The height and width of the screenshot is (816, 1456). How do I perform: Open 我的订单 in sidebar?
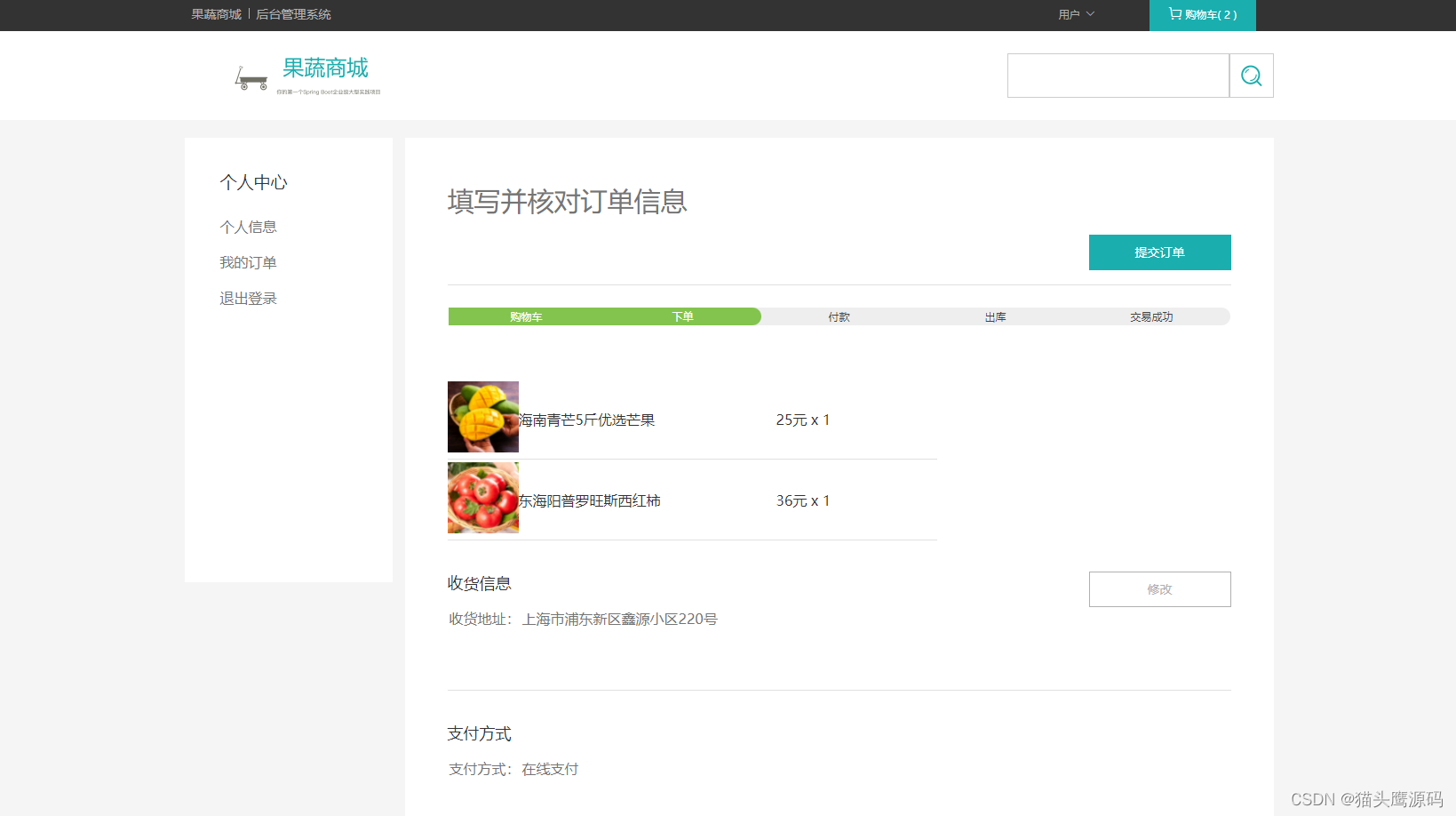tap(248, 263)
